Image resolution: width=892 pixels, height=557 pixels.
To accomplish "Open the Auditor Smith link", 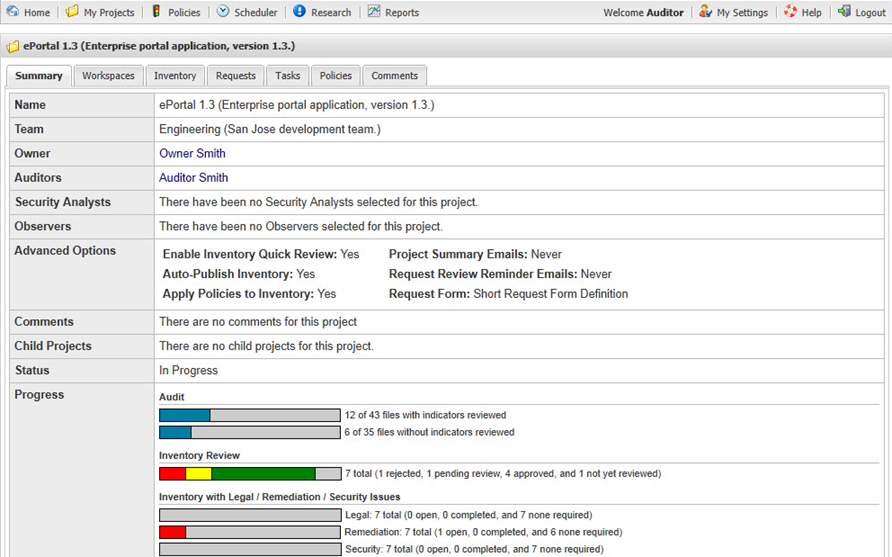I will point(194,178).
